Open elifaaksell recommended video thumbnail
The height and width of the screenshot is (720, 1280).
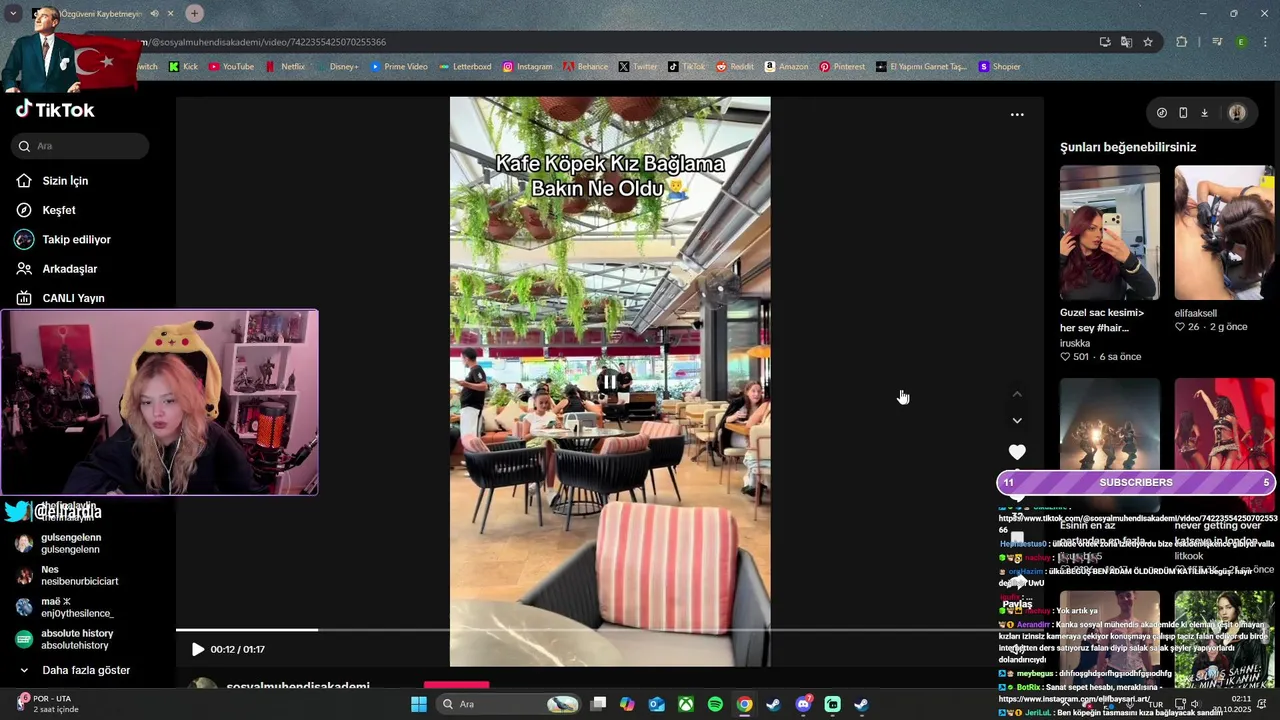point(1224,233)
